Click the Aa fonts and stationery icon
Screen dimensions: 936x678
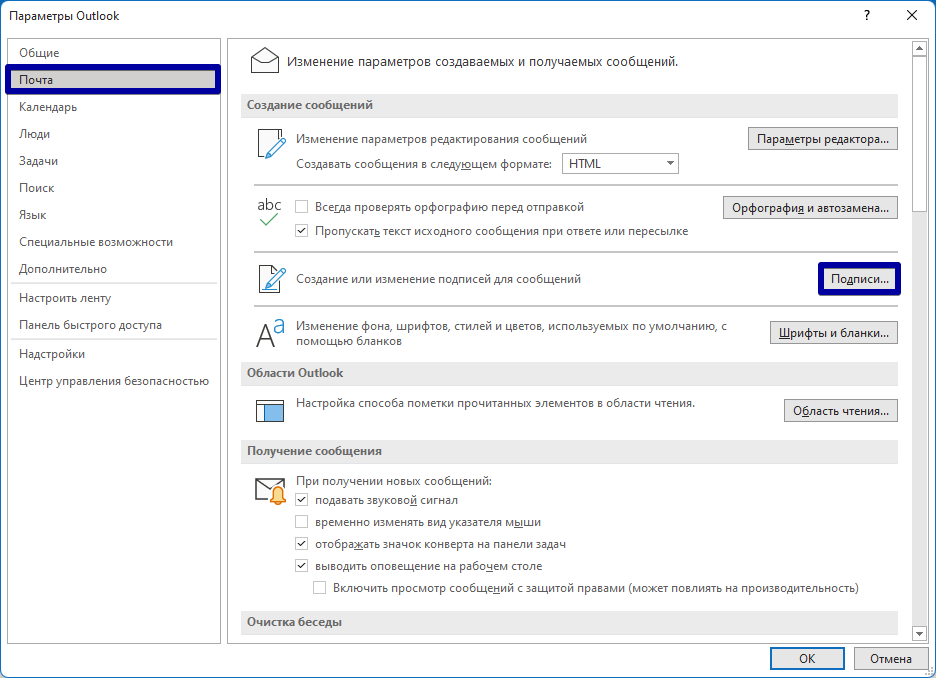click(x=270, y=334)
